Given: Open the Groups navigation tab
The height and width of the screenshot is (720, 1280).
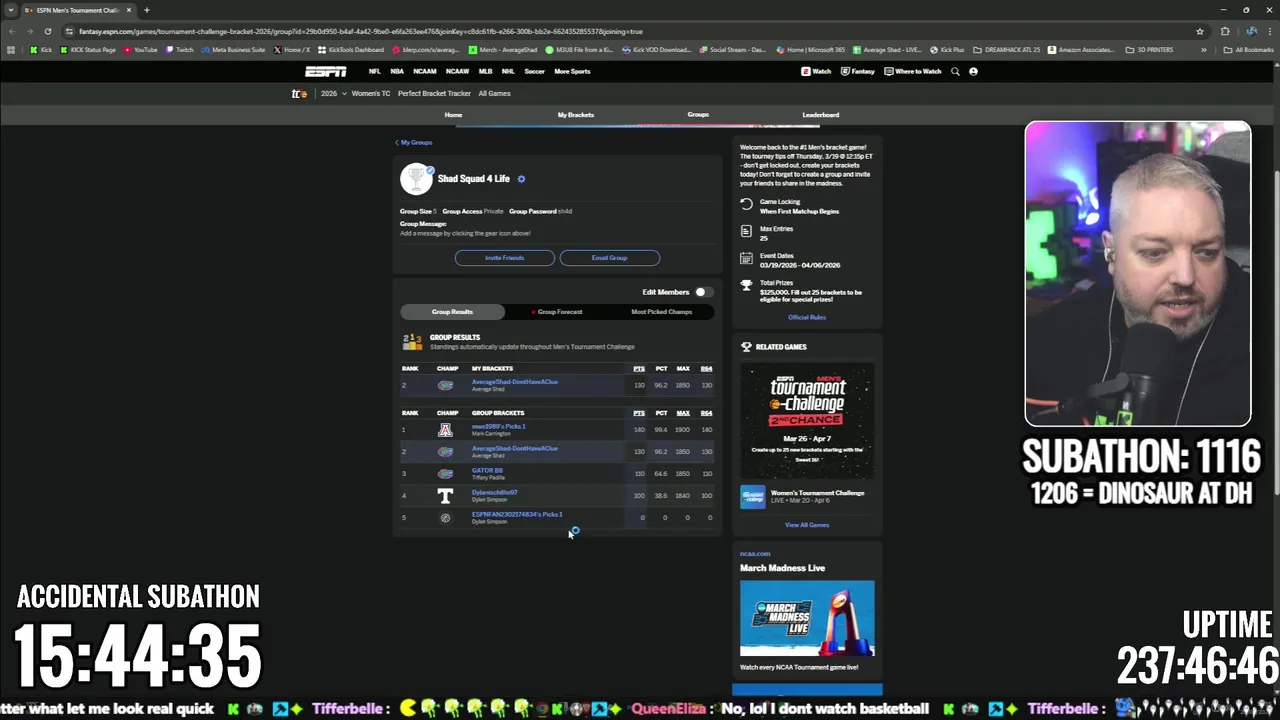Looking at the screenshot, I should coord(698,115).
